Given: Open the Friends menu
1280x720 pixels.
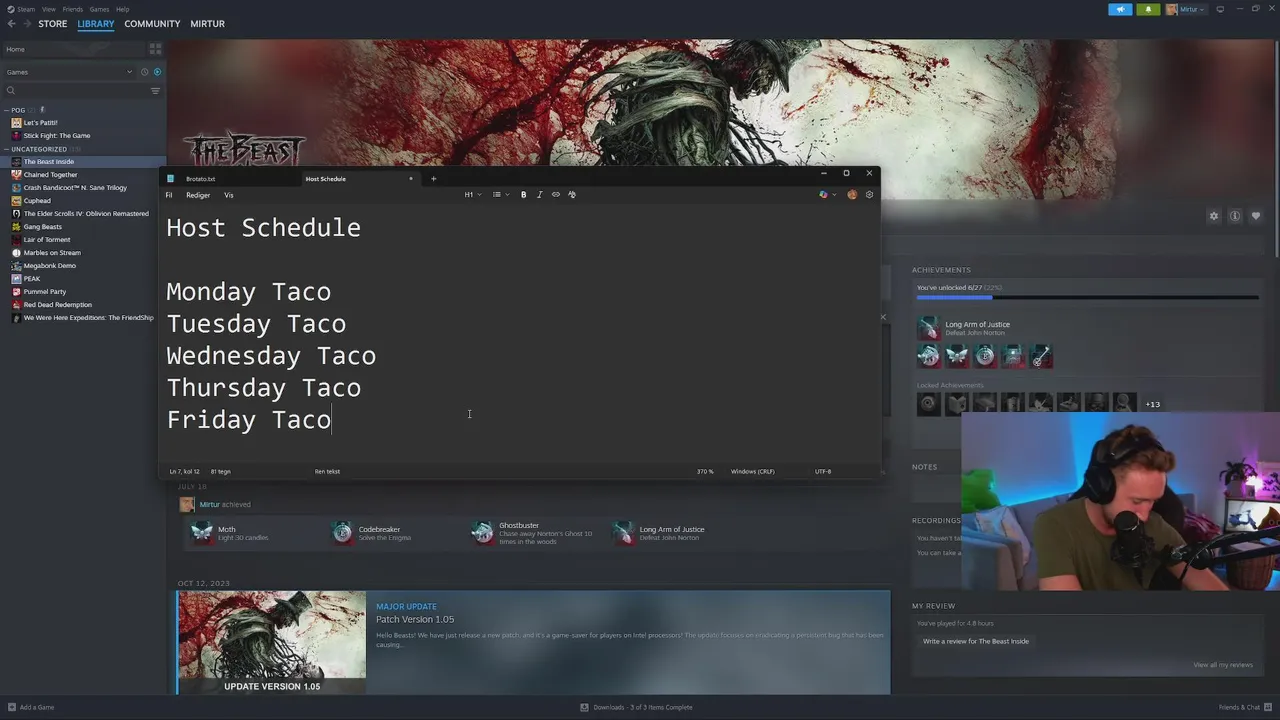Looking at the screenshot, I should tap(73, 9).
